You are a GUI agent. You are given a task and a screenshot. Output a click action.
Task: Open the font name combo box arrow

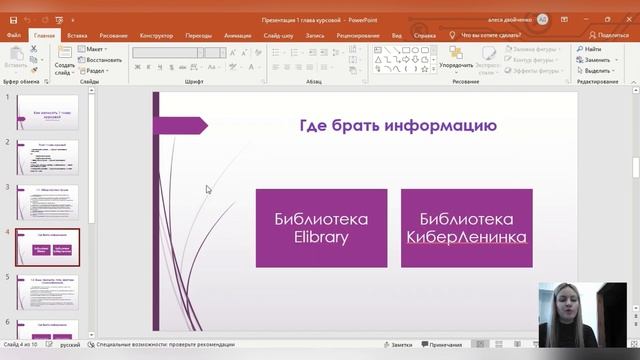[200, 52]
